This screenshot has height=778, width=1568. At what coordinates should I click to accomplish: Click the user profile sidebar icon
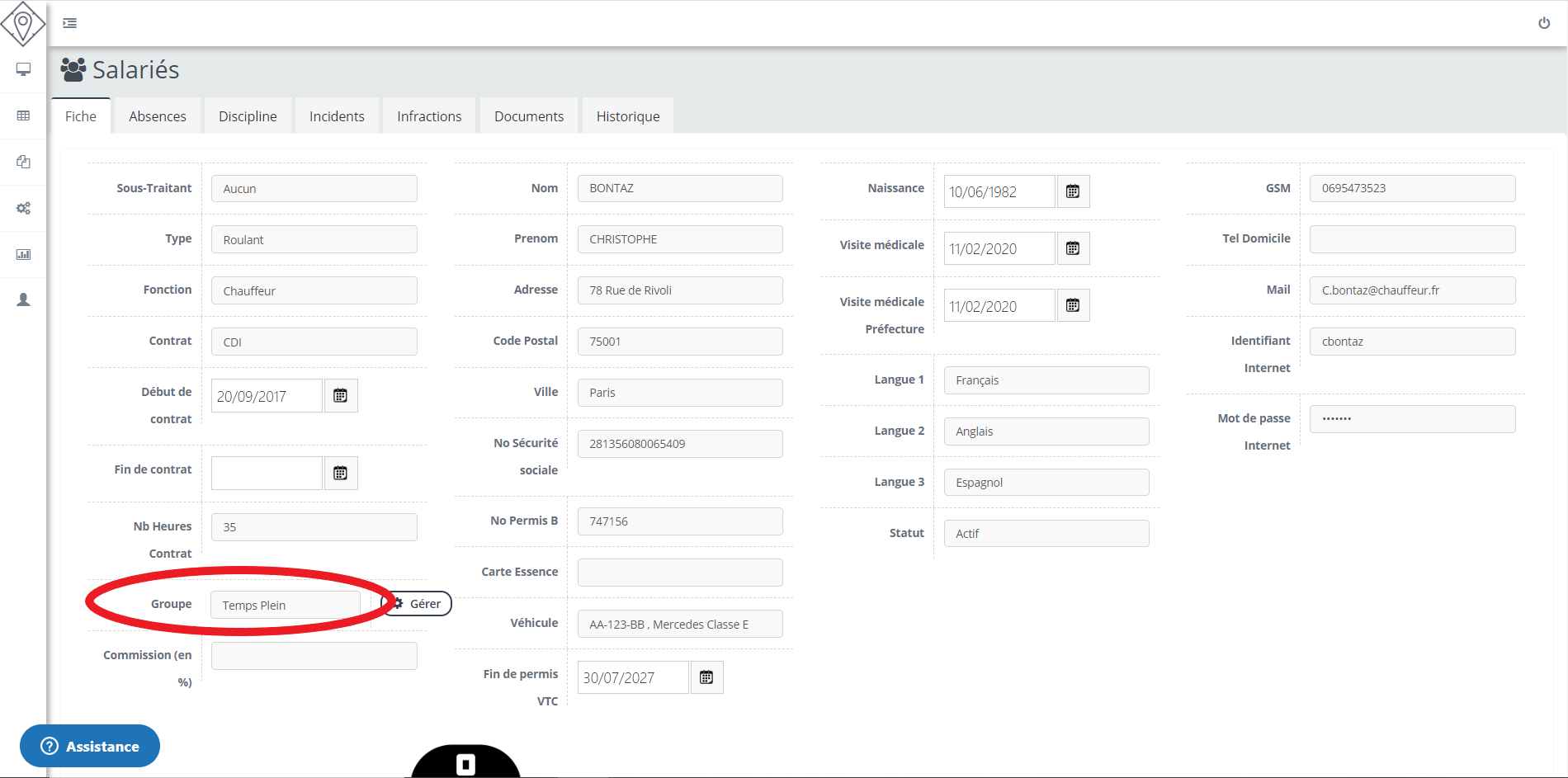pyautogui.click(x=23, y=299)
